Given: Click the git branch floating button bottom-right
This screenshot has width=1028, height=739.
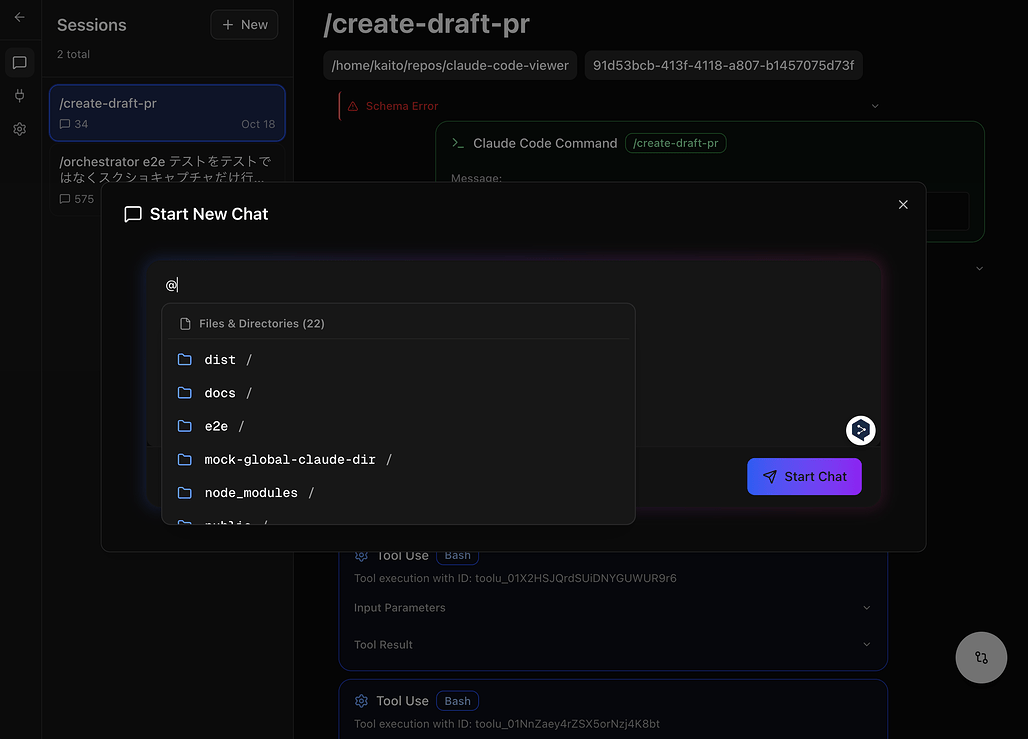Looking at the screenshot, I should 980,657.
